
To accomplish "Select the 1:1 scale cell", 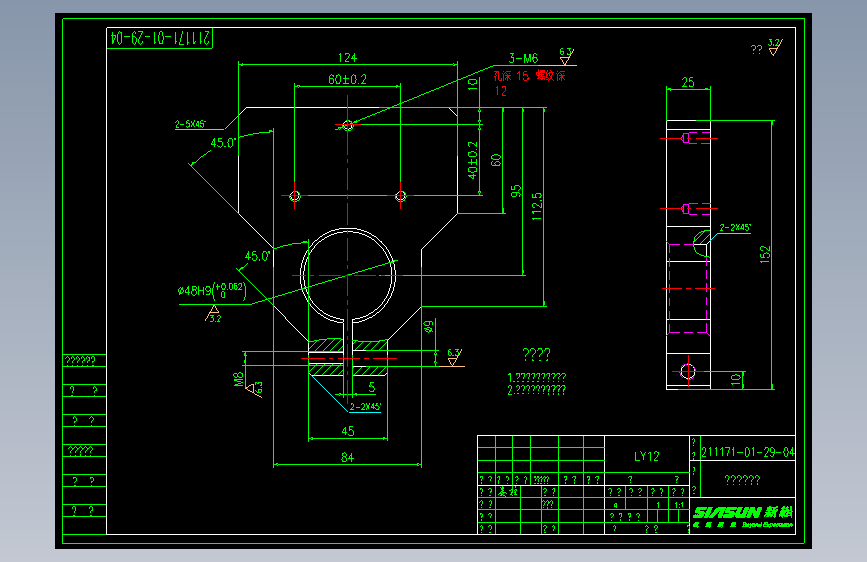I will coord(679,504).
